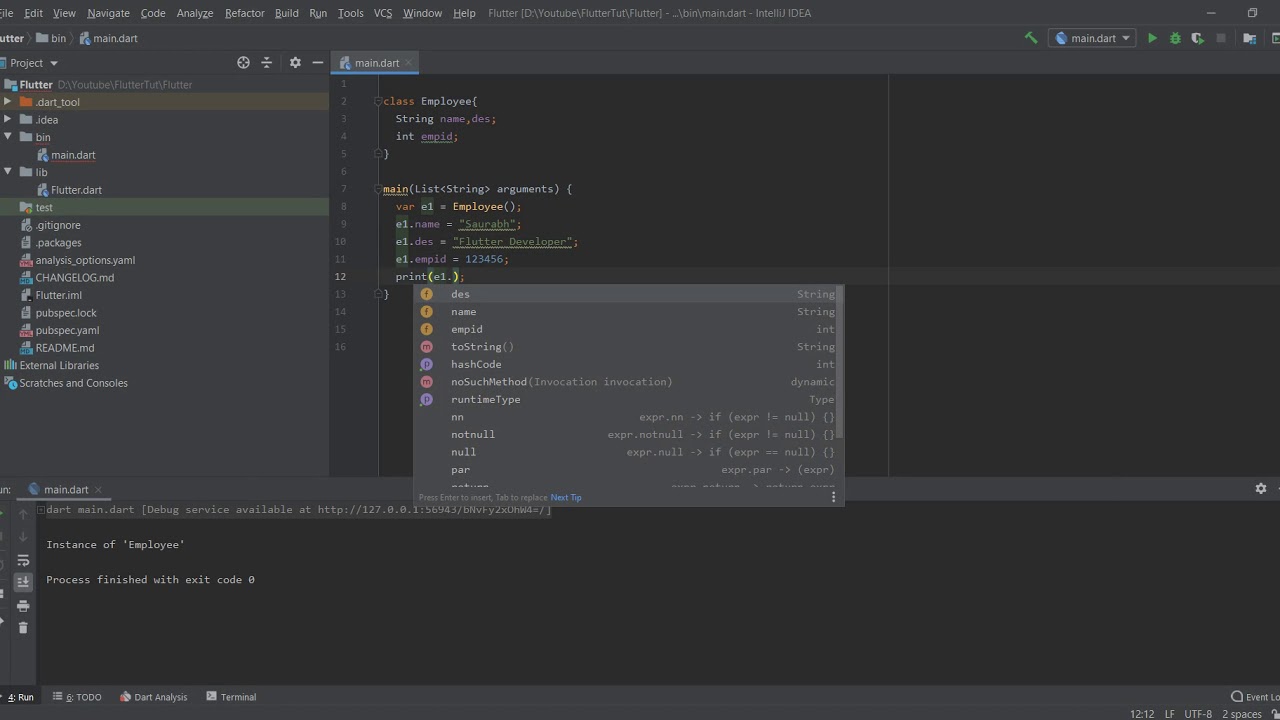Open the Build menu
The height and width of the screenshot is (720, 1280).
click(287, 13)
